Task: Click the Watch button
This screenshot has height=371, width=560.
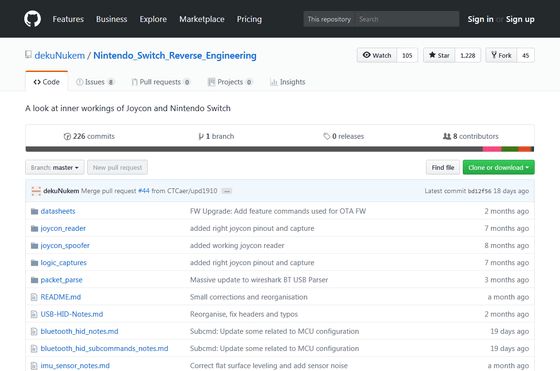Action: [377, 55]
